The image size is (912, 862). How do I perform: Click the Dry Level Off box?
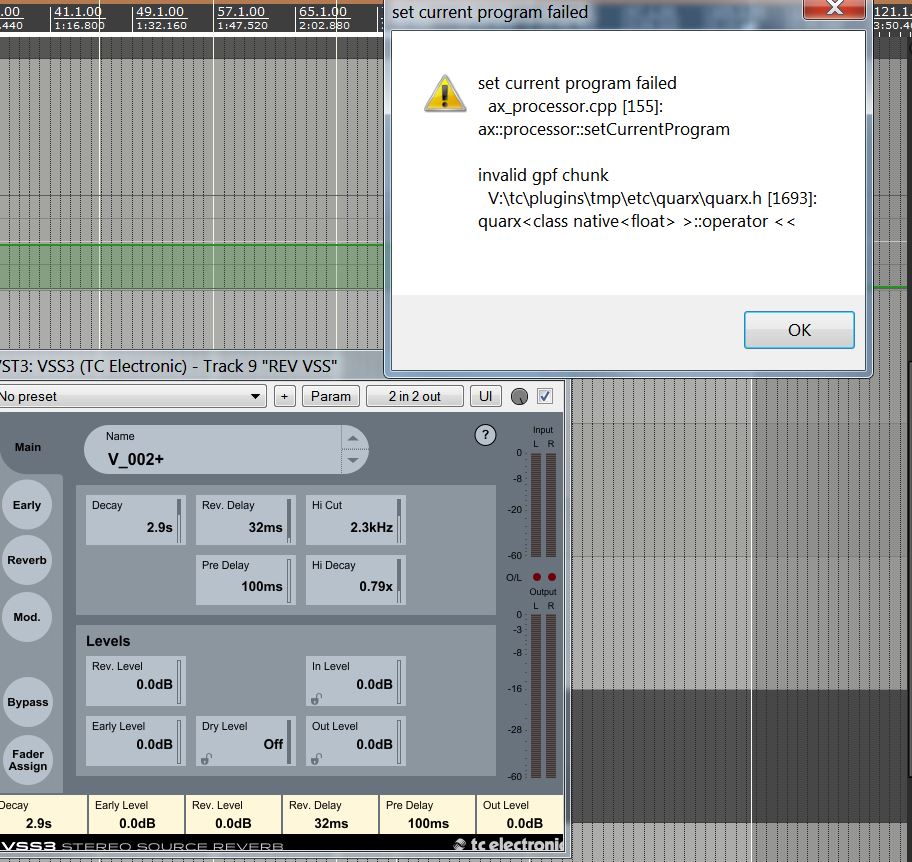tap(245, 741)
